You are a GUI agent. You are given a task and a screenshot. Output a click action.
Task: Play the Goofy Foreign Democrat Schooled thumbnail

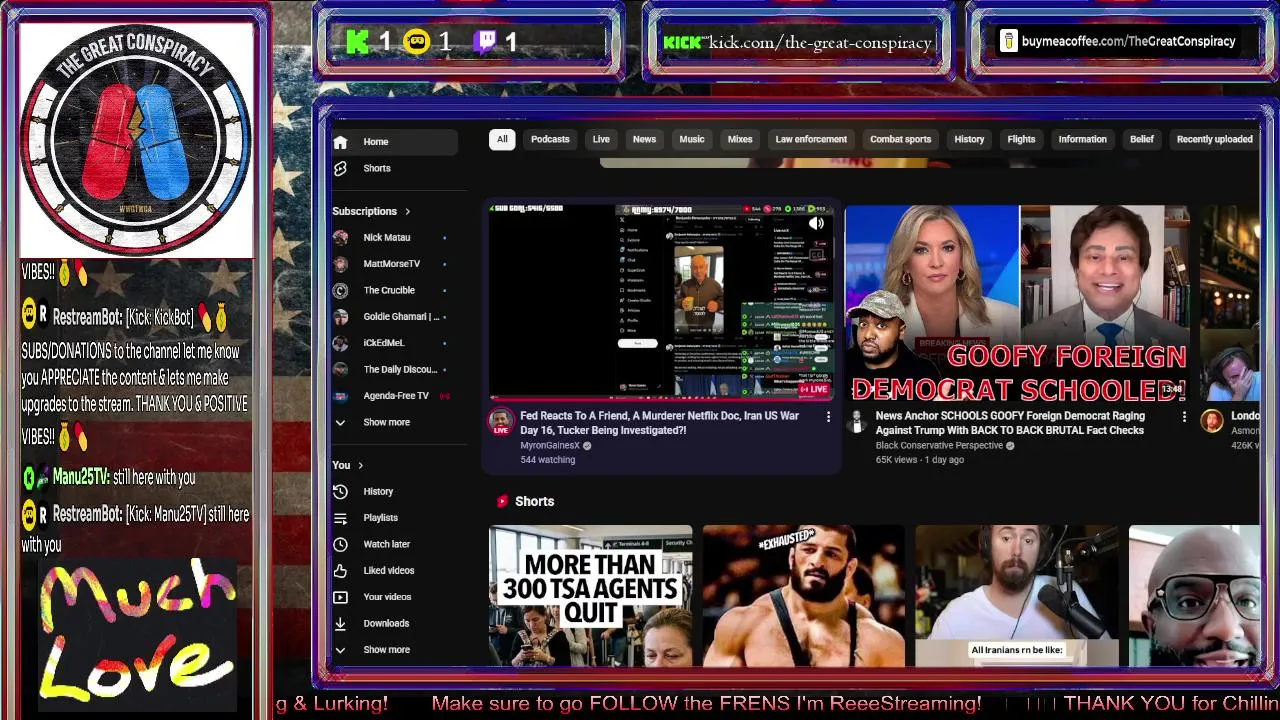click(x=1017, y=301)
